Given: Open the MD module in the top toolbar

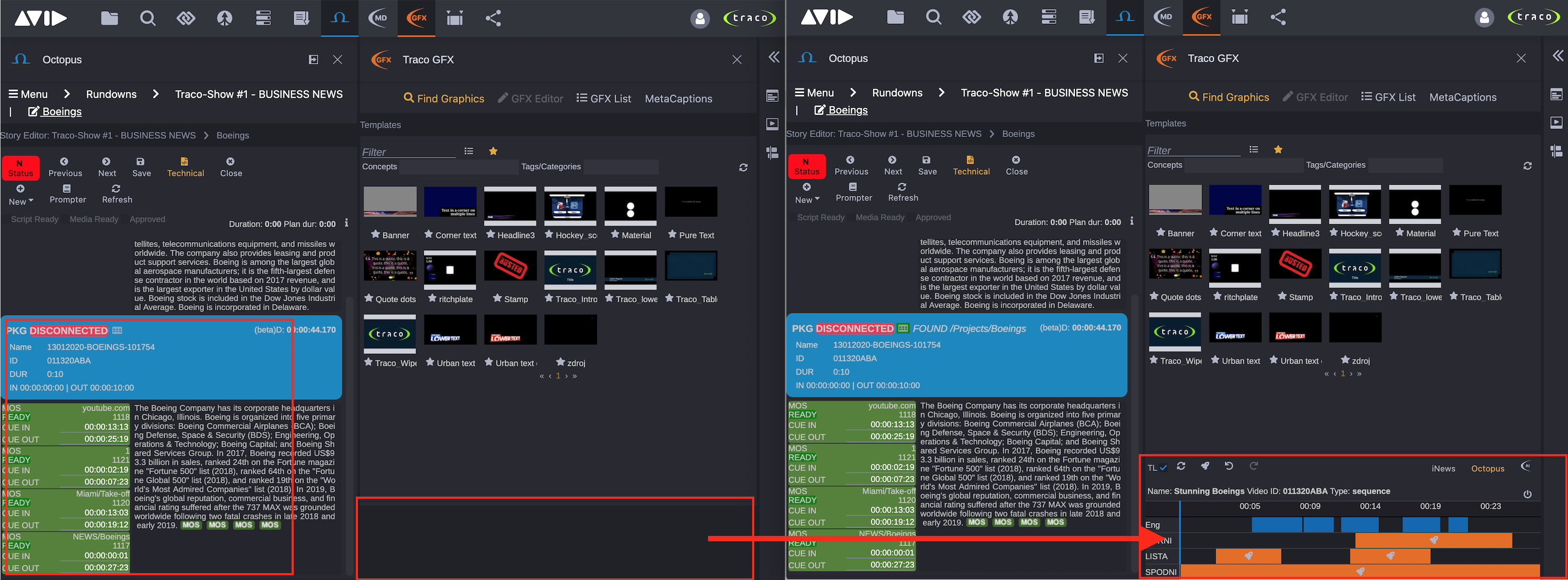Looking at the screenshot, I should coord(378,18).
